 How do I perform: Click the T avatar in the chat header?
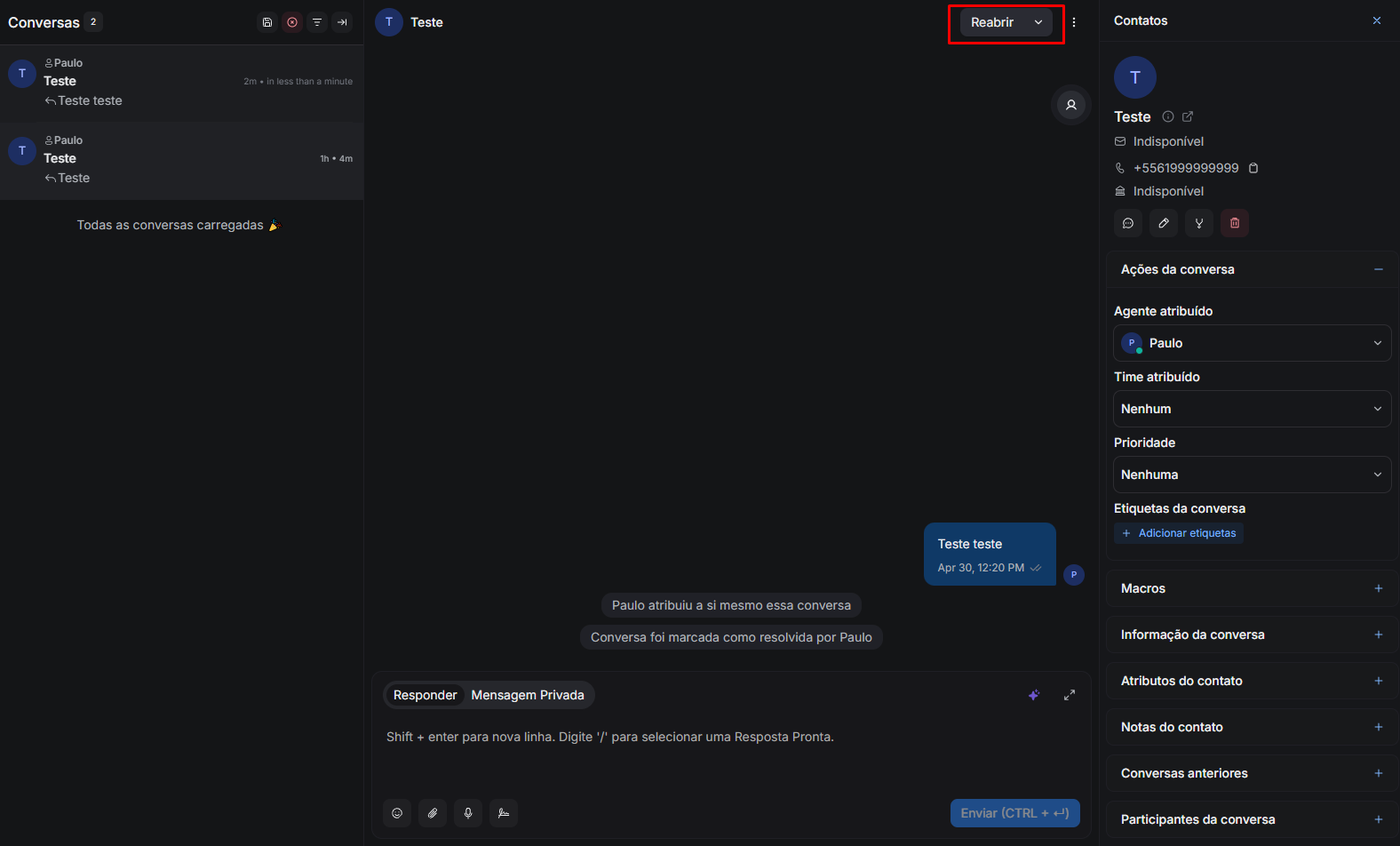389,22
